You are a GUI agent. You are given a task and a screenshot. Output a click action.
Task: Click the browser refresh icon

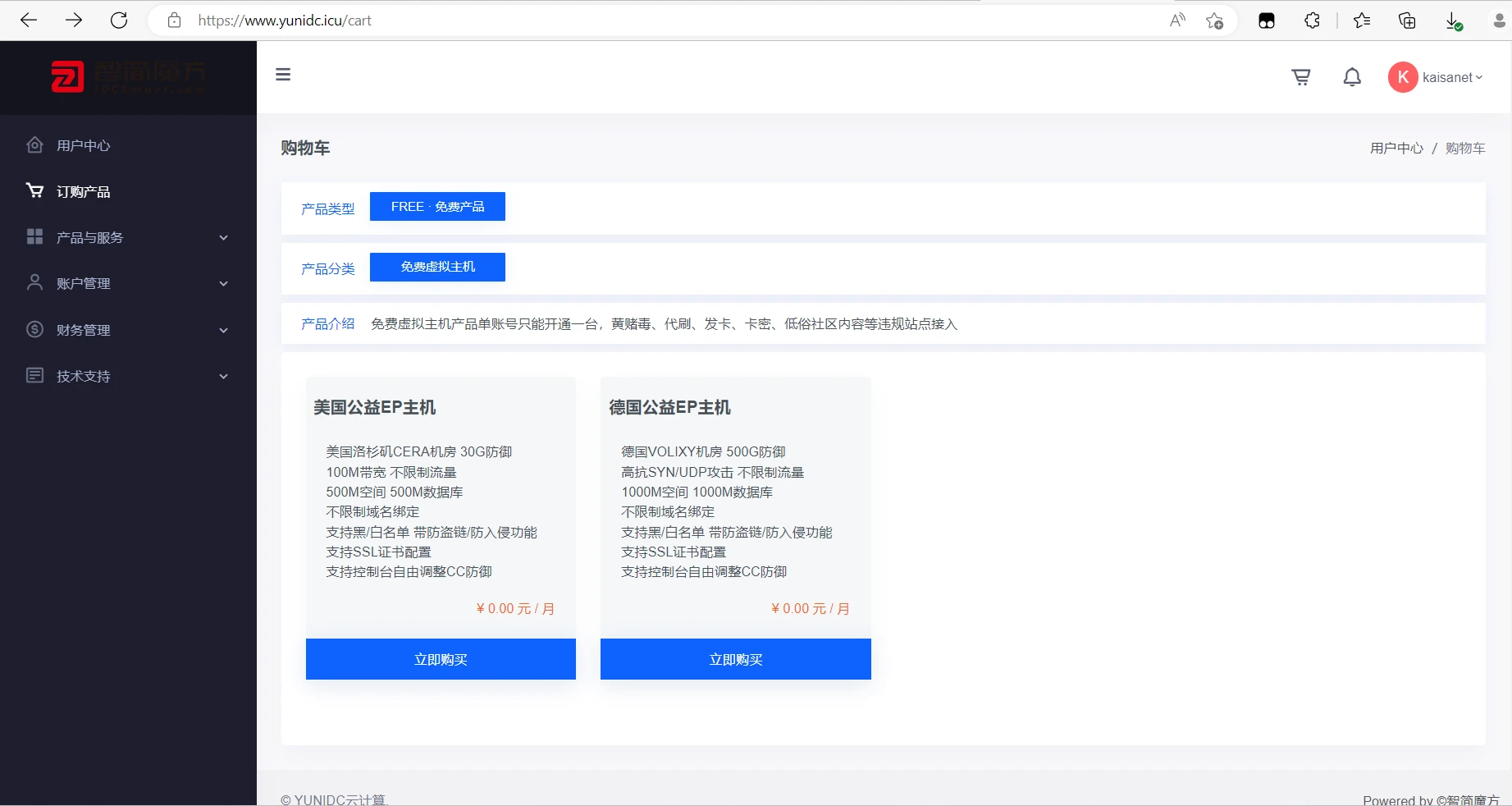pos(119,21)
